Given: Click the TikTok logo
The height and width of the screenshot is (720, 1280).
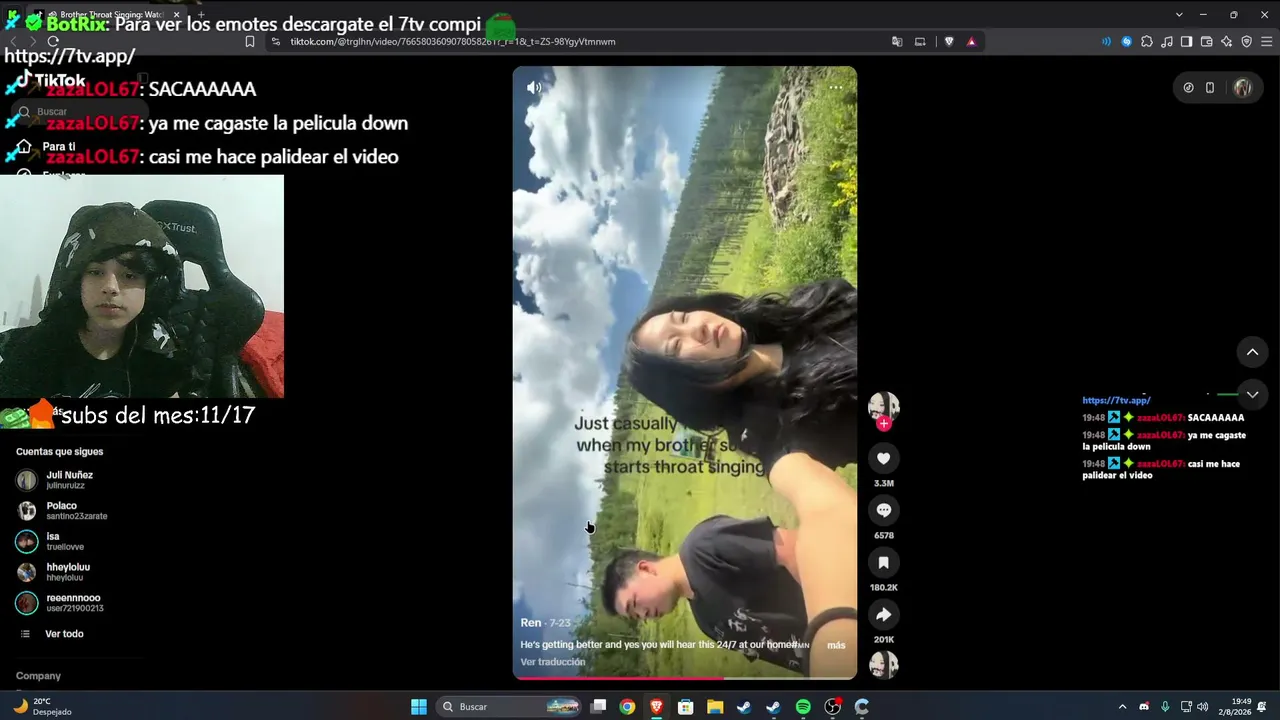Looking at the screenshot, I should click(x=50, y=80).
